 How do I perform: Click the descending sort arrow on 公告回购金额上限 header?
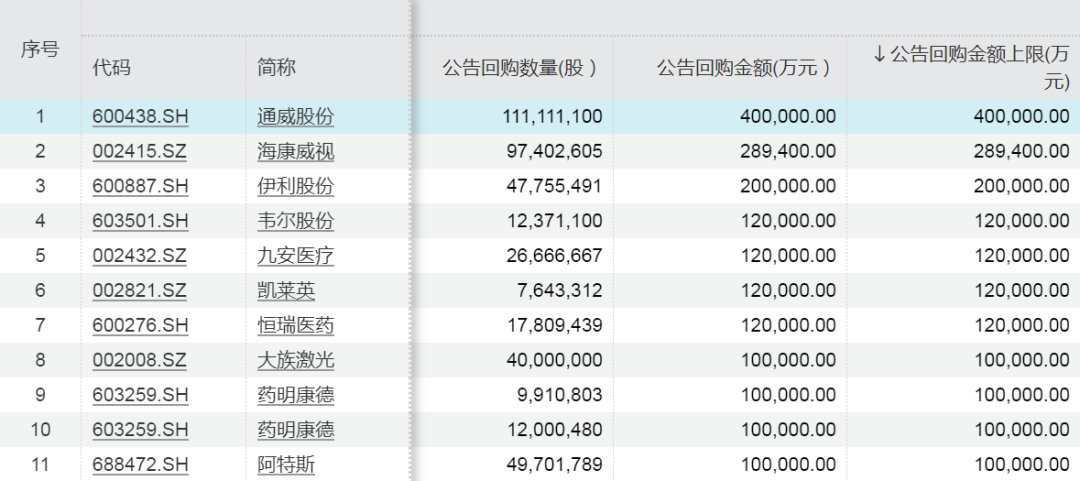pos(880,55)
